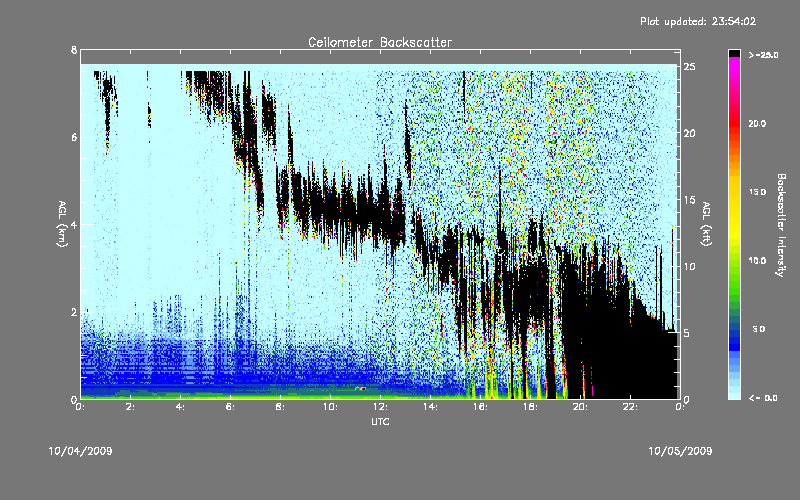Image resolution: width=800 pixels, height=500 pixels.
Task: Click the '10.0' colorbar tick label
Action: click(758, 261)
